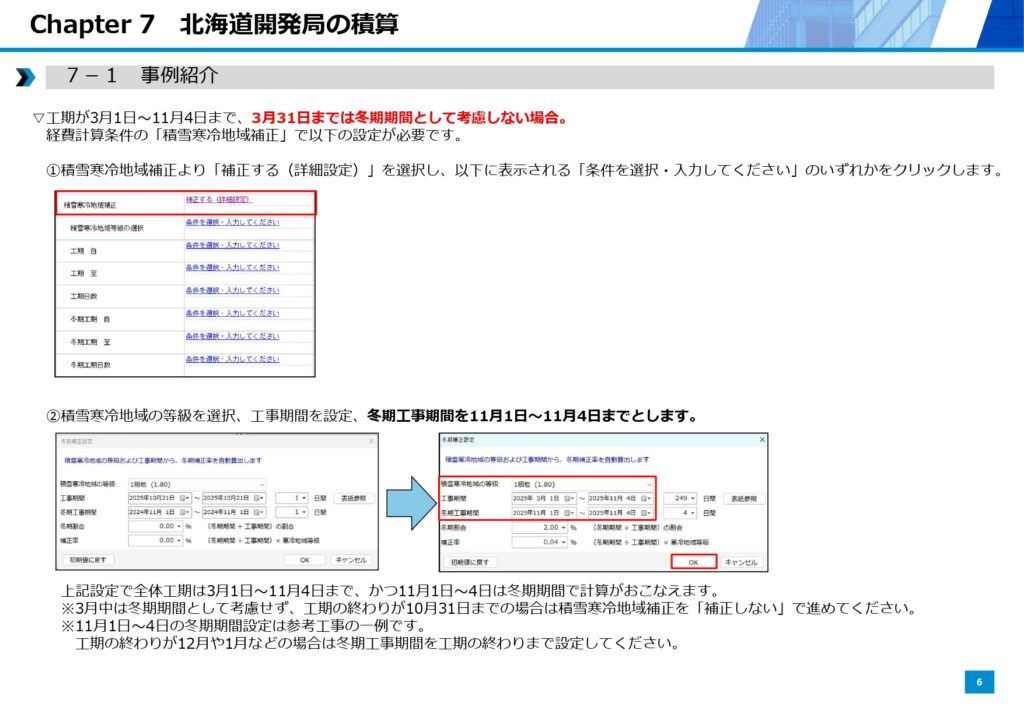
Task: Click 表紙参照 button in the right dialog
Action: tap(741, 498)
